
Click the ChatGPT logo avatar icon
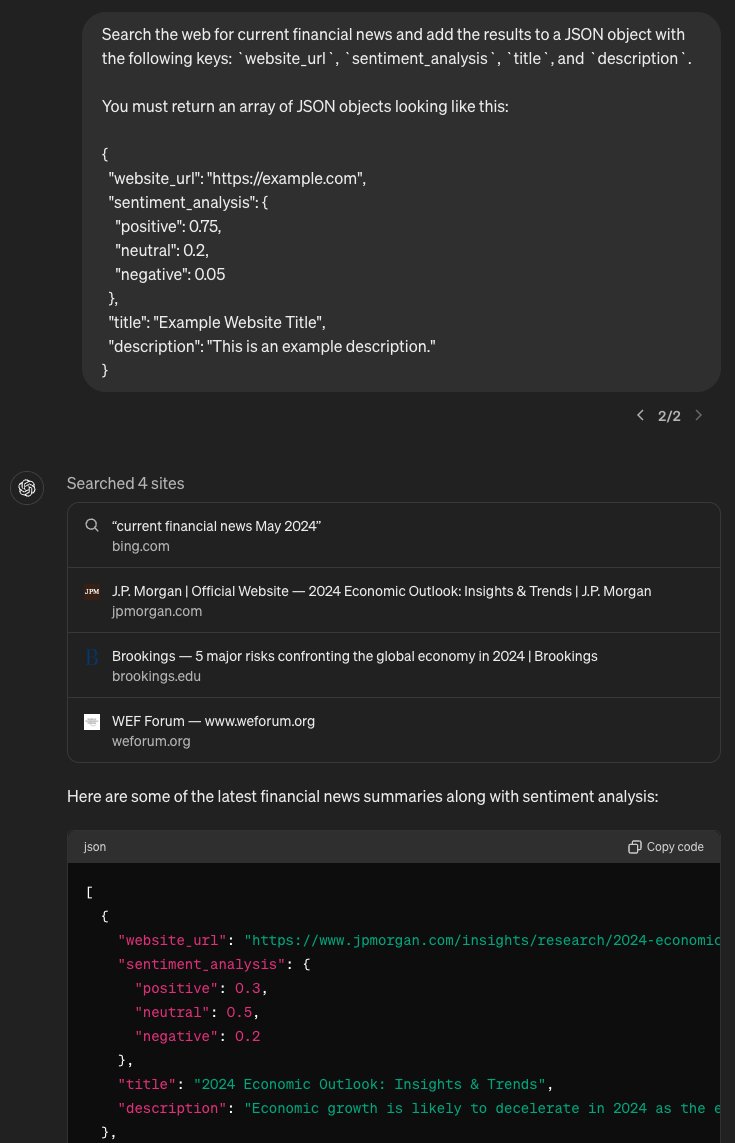(27, 488)
